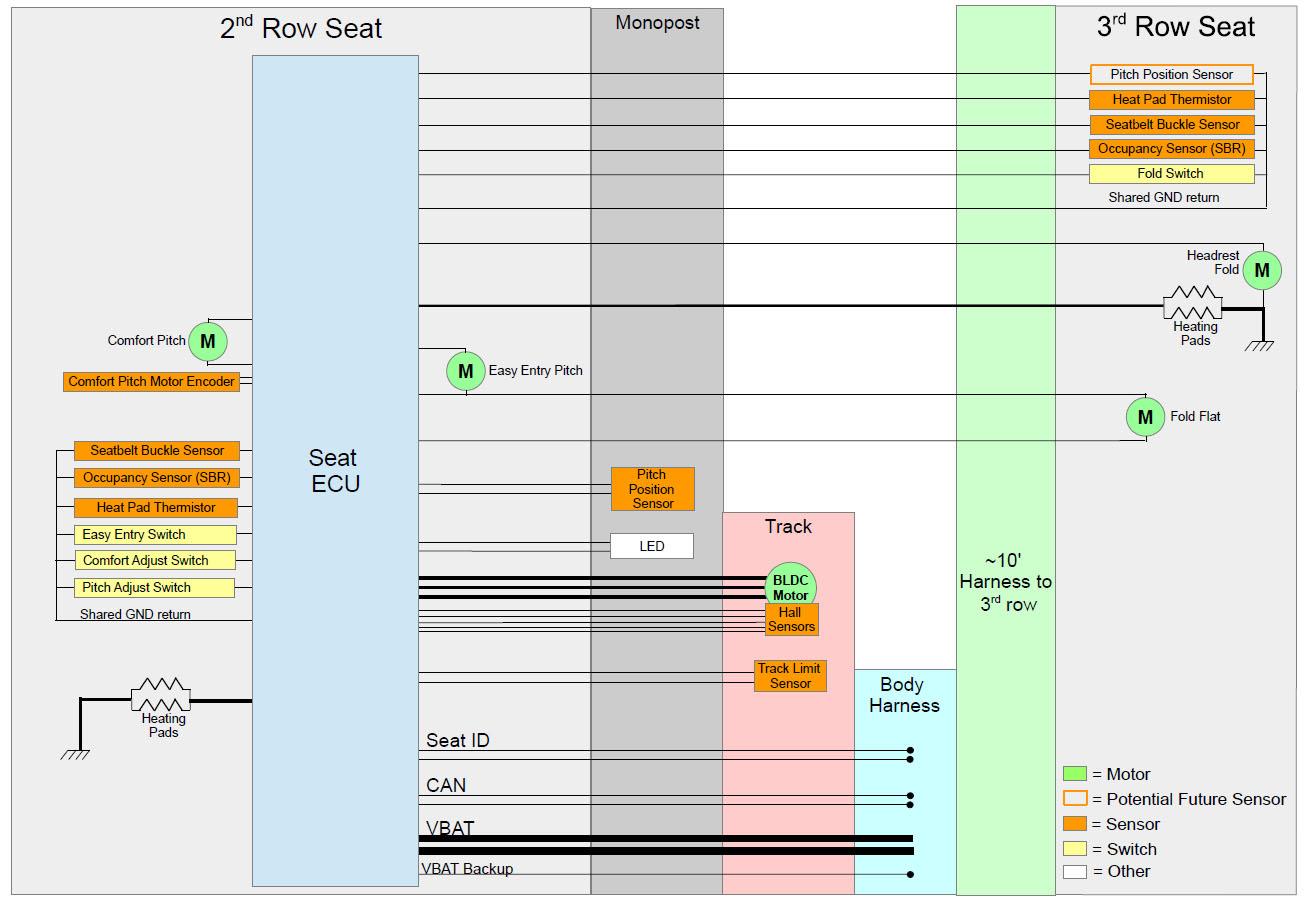Click the Hall Sensors box
Viewport: 1309px width, 903px height.
tap(791, 620)
